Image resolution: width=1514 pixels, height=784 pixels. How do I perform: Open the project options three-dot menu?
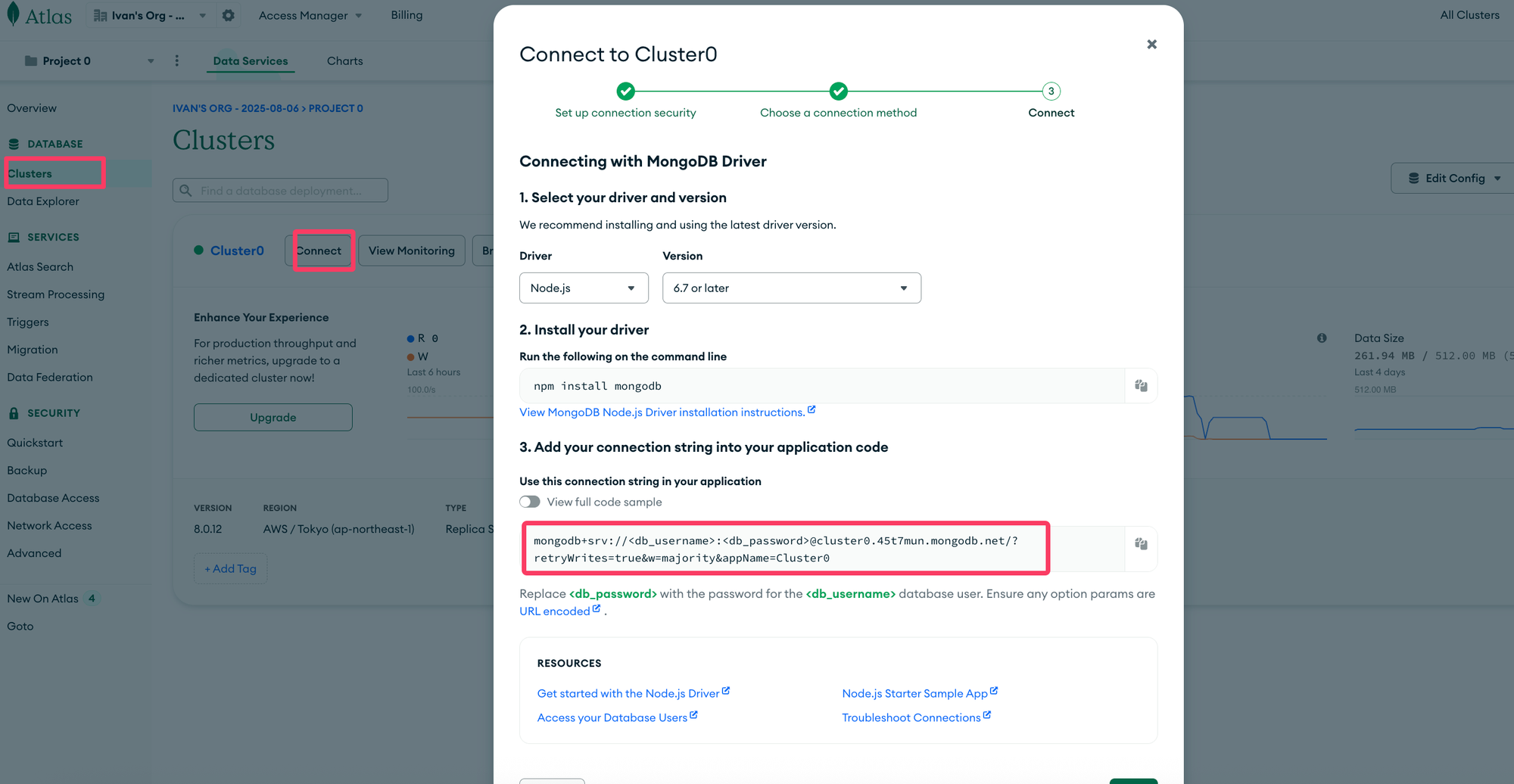click(x=177, y=61)
